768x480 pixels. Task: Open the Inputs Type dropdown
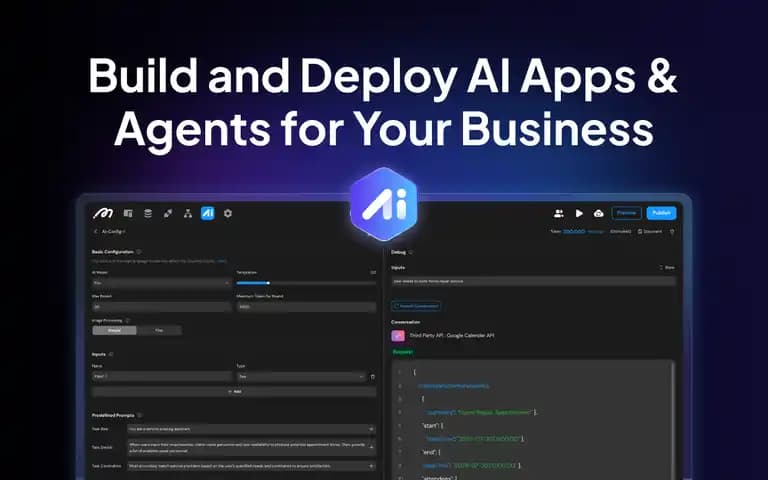[301, 376]
